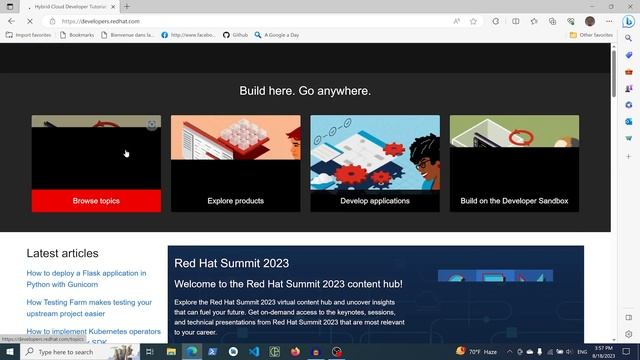Open Browser essentials heart icon

click(571, 21)
